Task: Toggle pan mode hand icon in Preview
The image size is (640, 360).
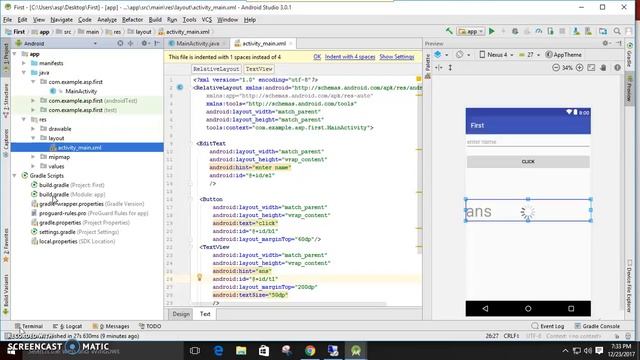Action: coord(603,68)
